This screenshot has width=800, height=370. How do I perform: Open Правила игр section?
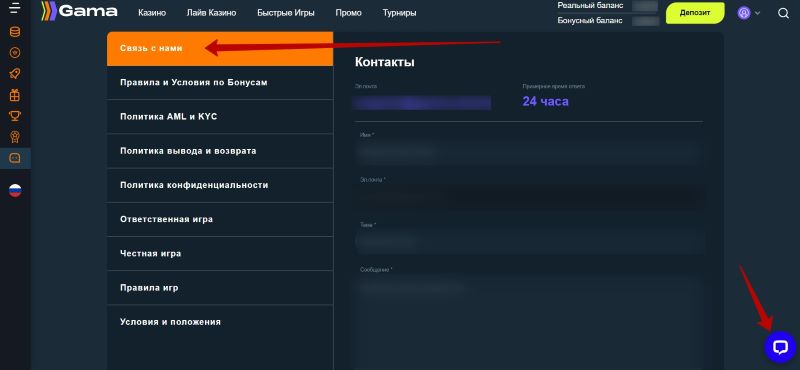[220, 288]
